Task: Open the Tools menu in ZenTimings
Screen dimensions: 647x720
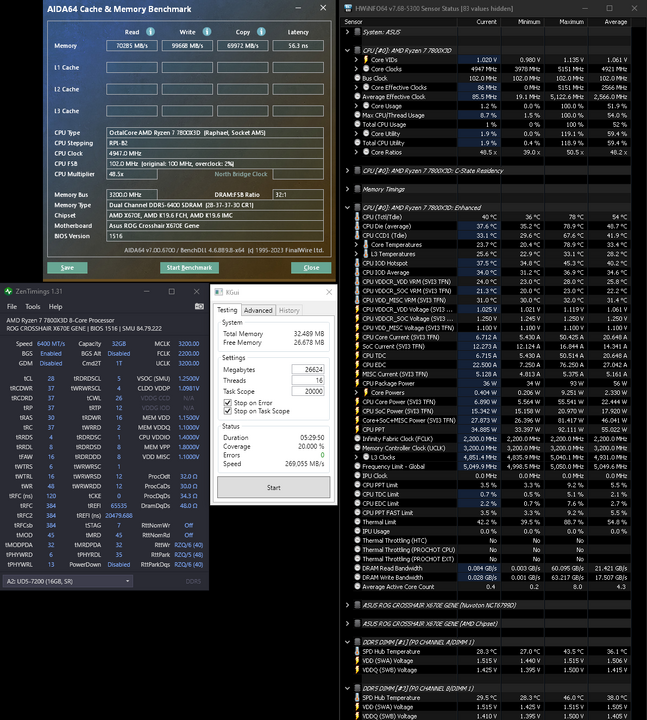Action: 32,307
